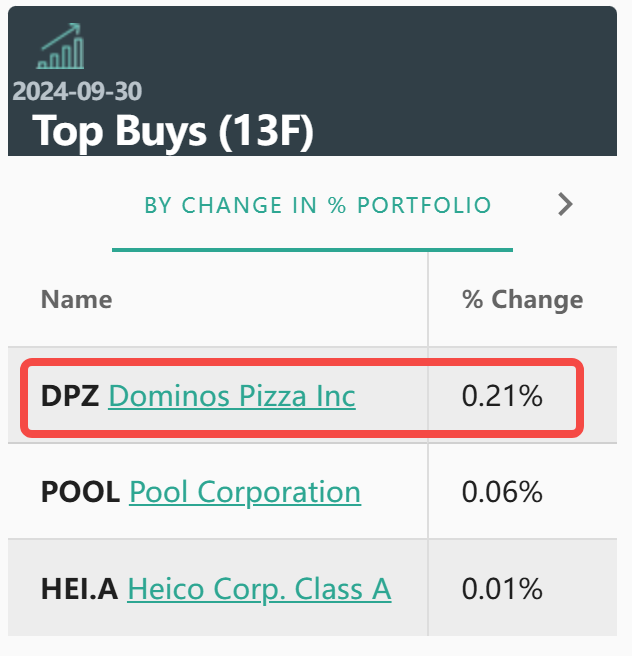Click the Top Buys (13F) heading
Viewport: 632px width, 656px height.
point(173,131)
